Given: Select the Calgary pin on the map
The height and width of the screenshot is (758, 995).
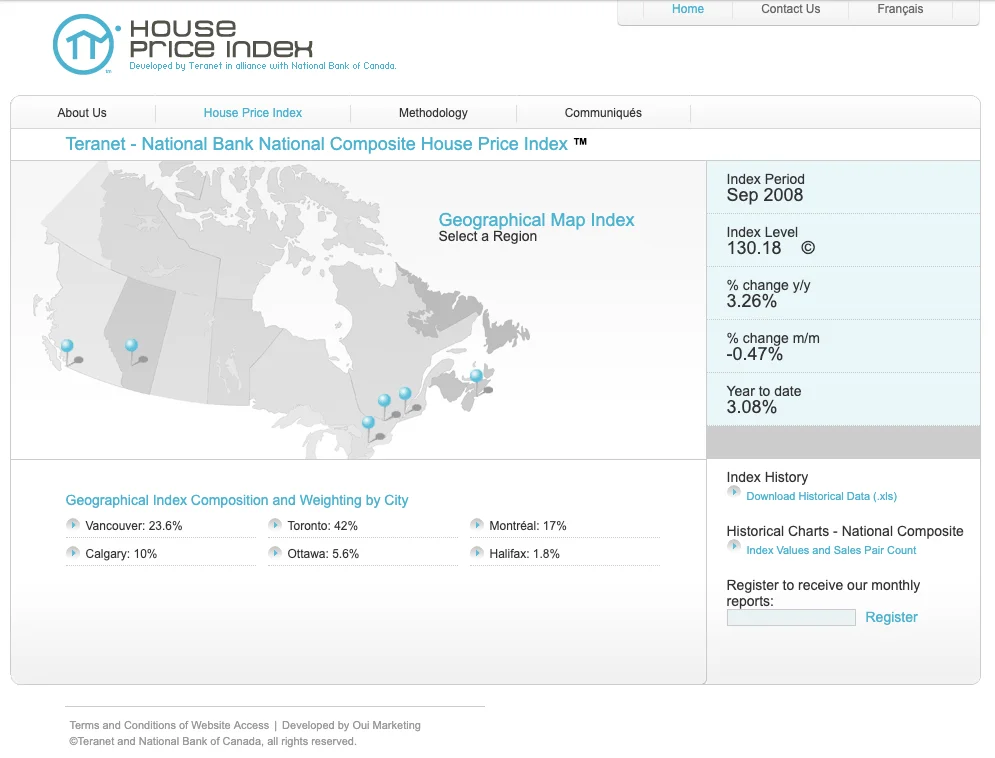Looking at the screenshot, I should pyautogui.click(x=131, y=347).
